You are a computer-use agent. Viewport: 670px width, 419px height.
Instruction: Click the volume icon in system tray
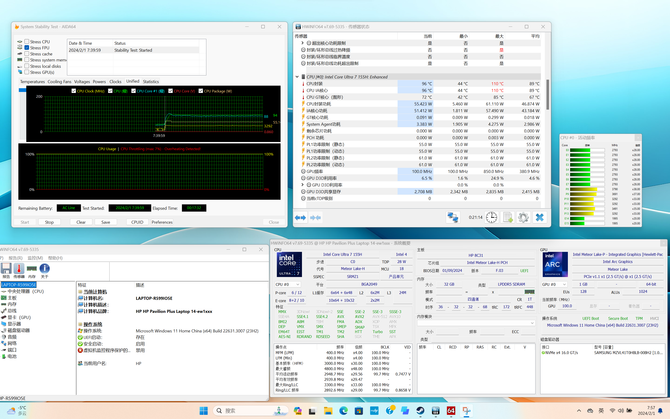coord(621,411)
